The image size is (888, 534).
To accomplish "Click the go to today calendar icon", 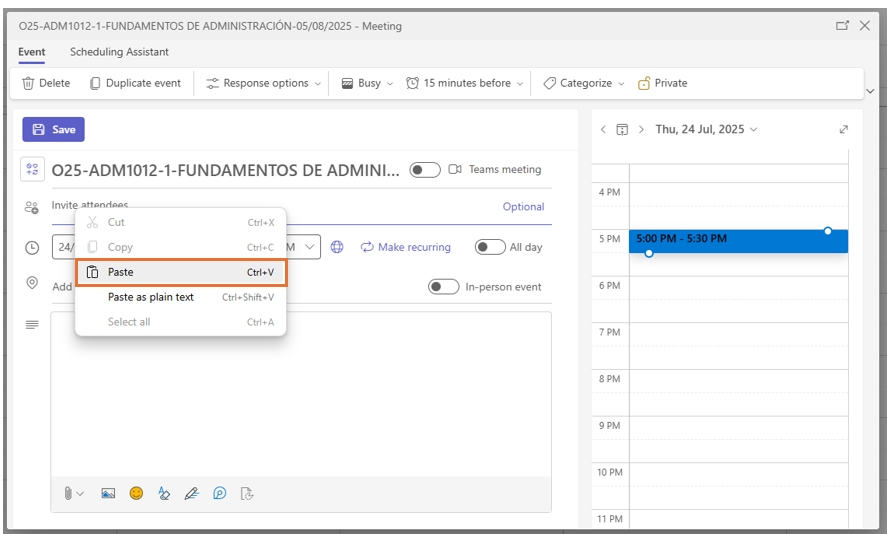I will click(x=622, y=130).
